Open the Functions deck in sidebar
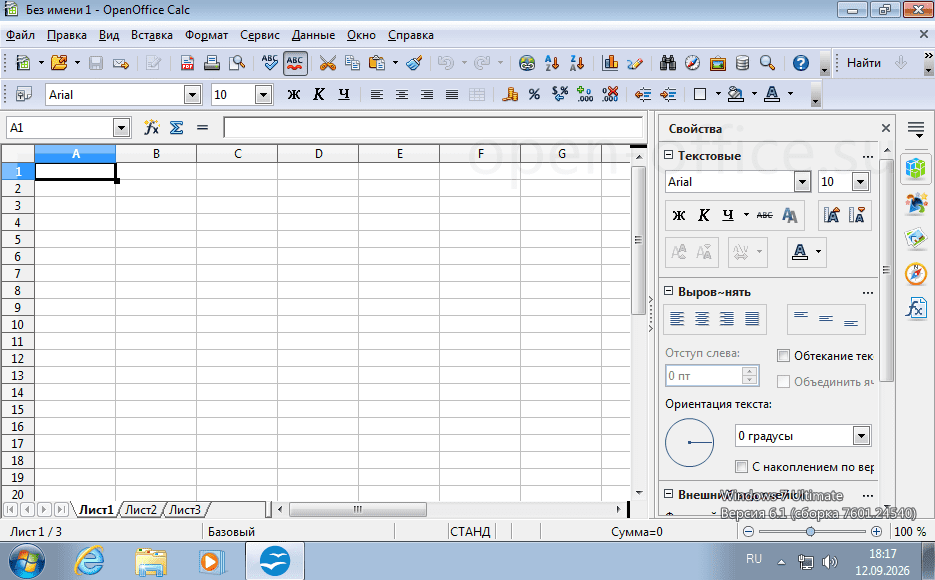 coord(916,309)
